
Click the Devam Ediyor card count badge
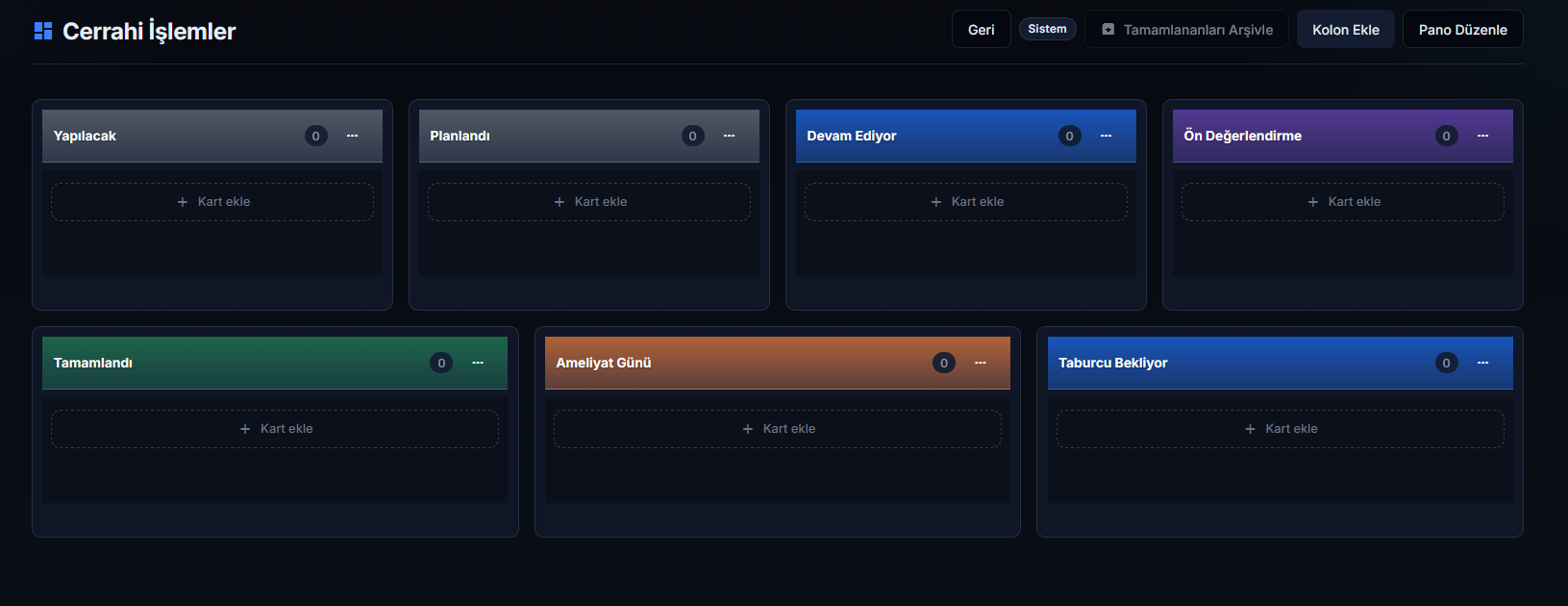(1069, 136)
